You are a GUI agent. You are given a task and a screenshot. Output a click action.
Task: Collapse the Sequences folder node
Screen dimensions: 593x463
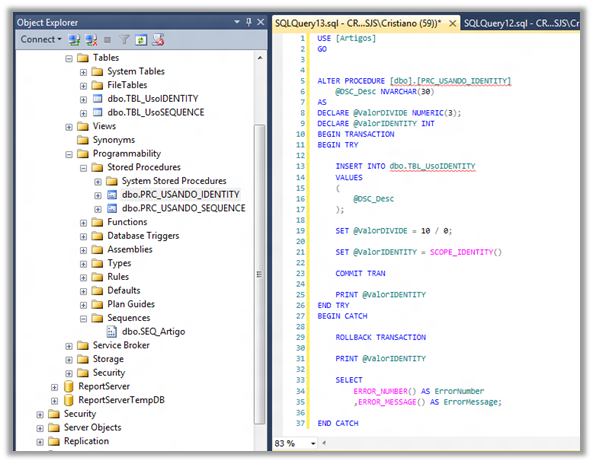click(83, 319)
